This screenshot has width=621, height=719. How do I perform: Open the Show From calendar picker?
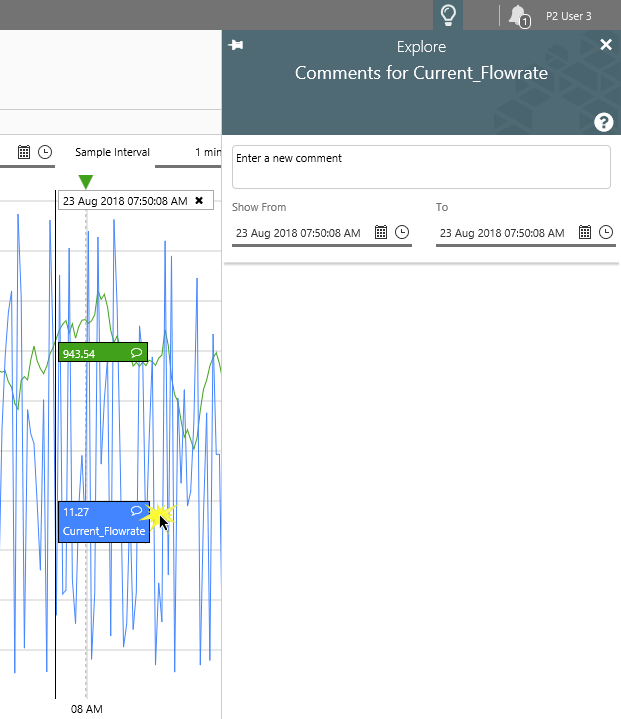(x=381, y=232)
